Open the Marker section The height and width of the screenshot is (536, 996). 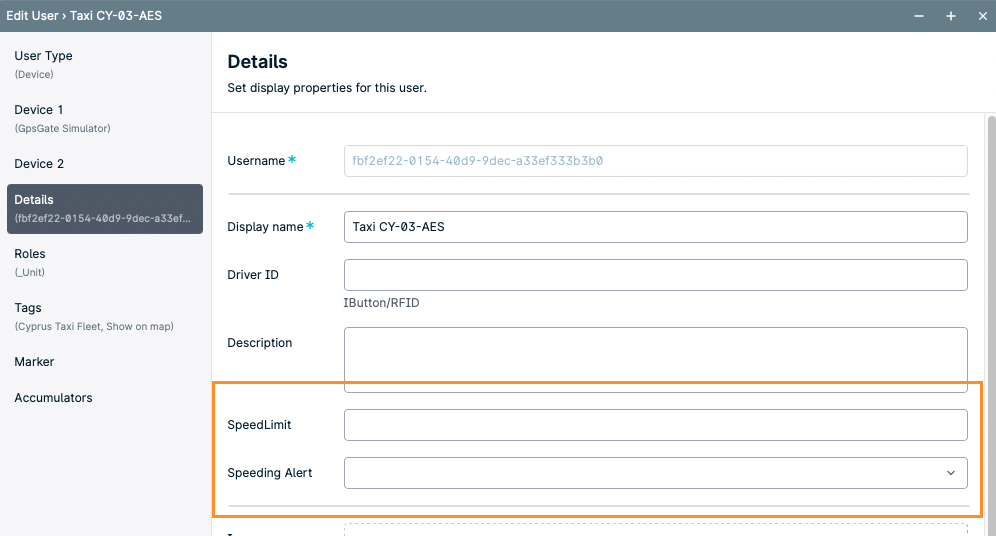[x=105, y=362]
